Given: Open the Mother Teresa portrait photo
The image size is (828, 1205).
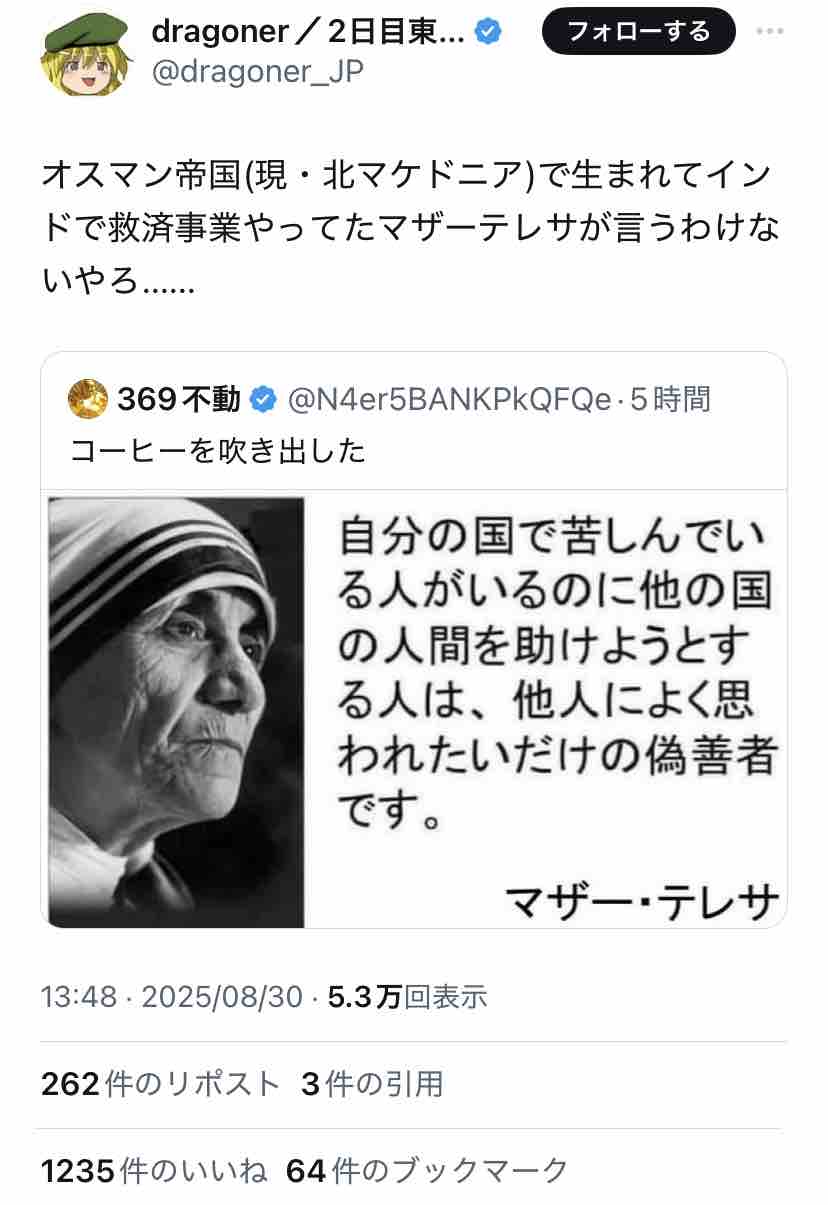Looking at the screenshot, I should coord(177,712).
